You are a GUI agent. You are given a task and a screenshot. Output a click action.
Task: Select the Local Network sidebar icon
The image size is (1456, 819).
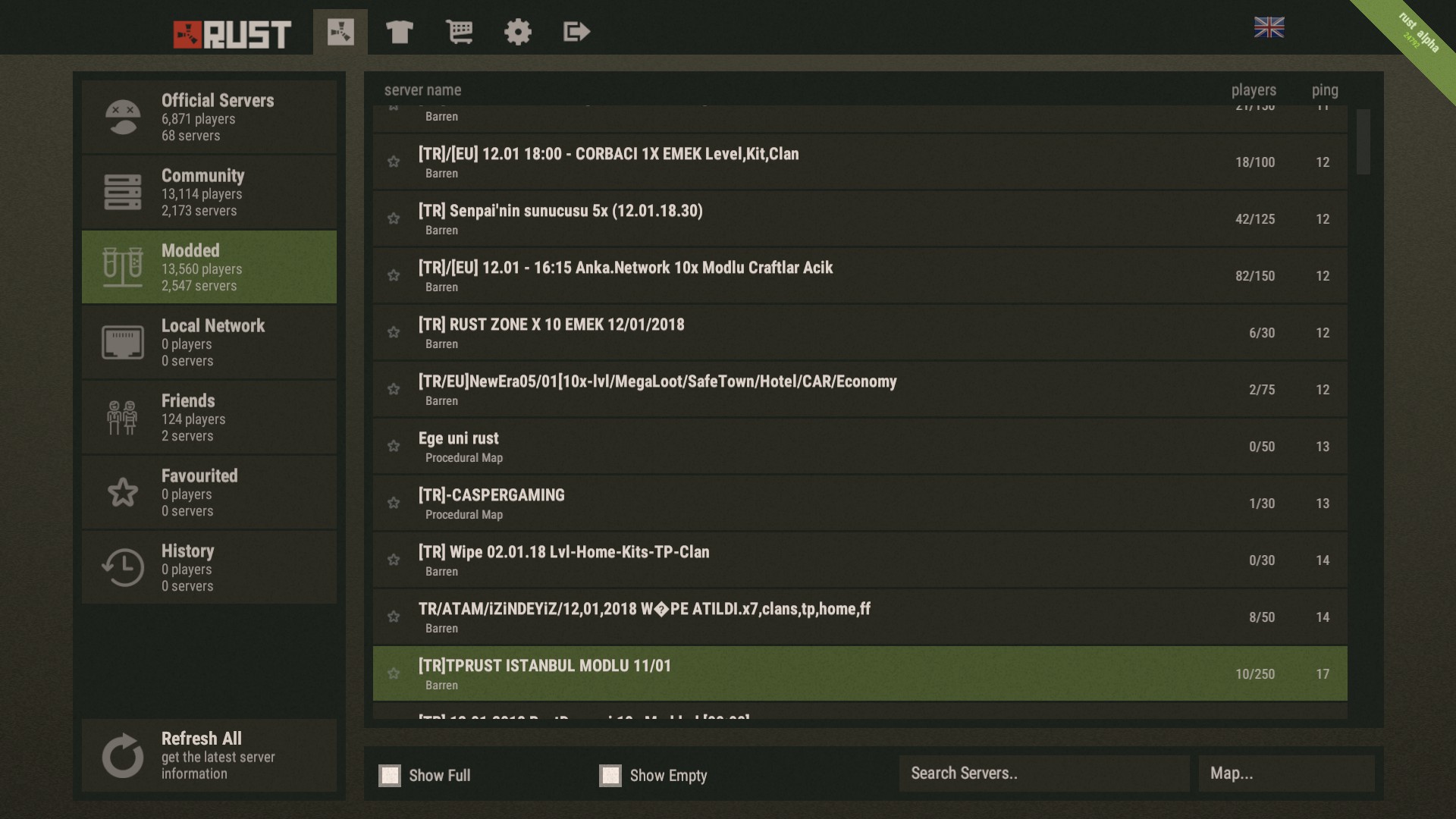click(122, 341)
